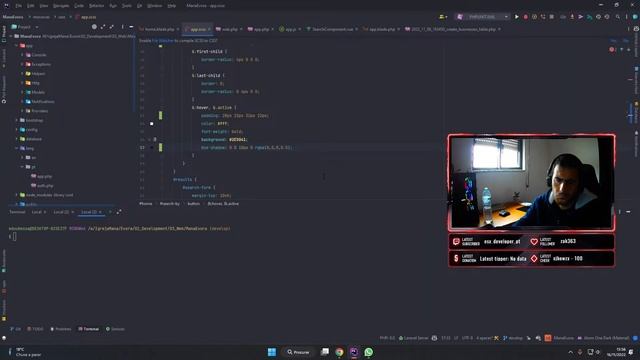This screenshot has width=640, height=360.
Task: Toggle the TODO tool window button at bottom
Action: tap(35, 329)
